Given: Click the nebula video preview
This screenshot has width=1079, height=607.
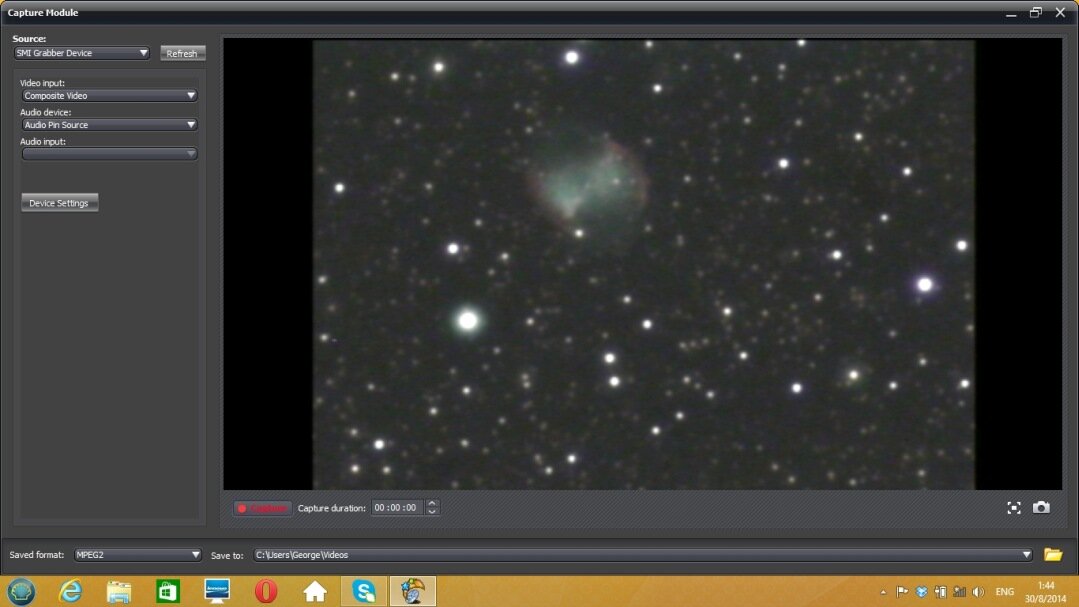Looking at the screenshot, I should tap(643, 264).
